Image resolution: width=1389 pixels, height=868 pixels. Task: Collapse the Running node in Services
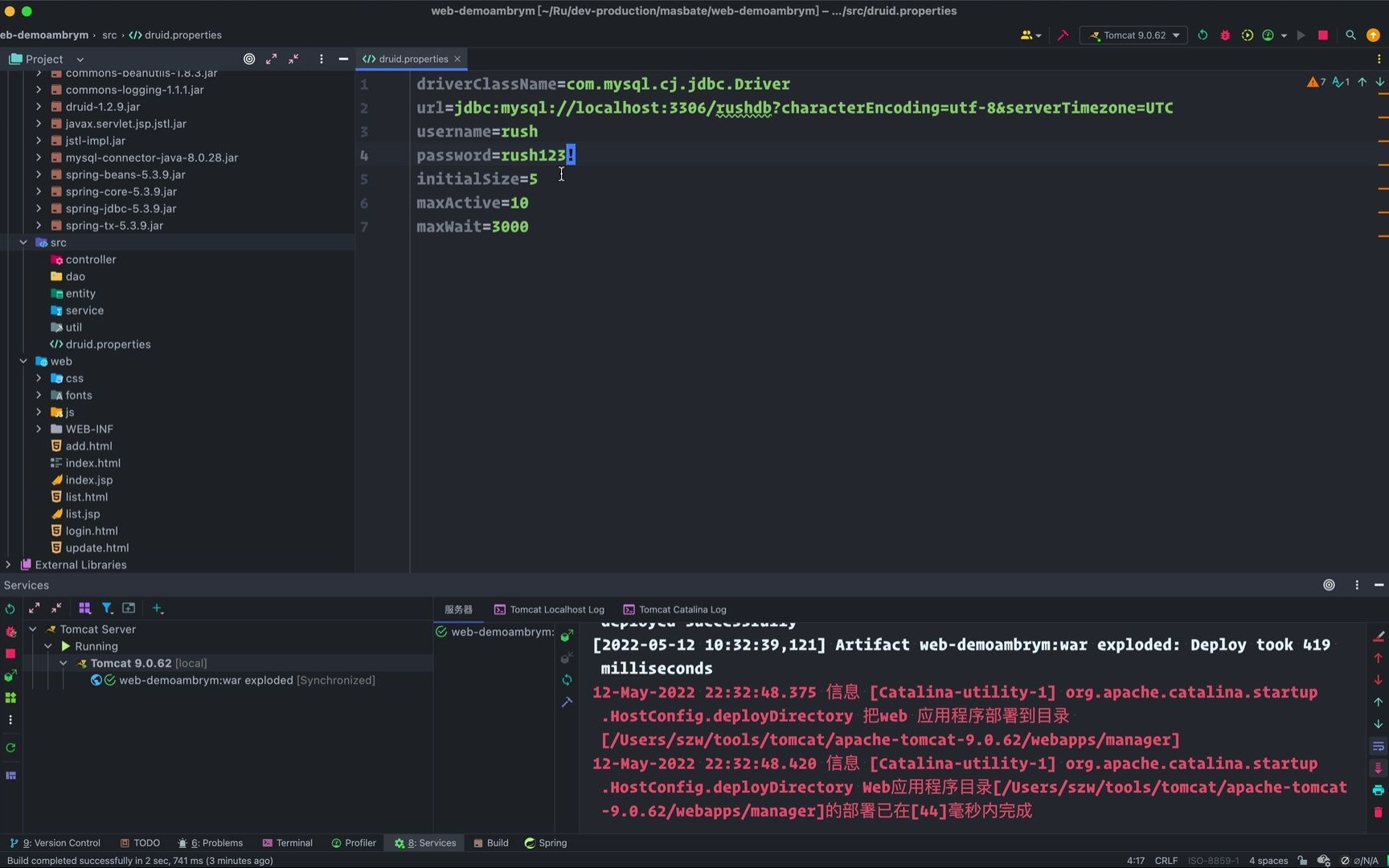coord(48,646)
